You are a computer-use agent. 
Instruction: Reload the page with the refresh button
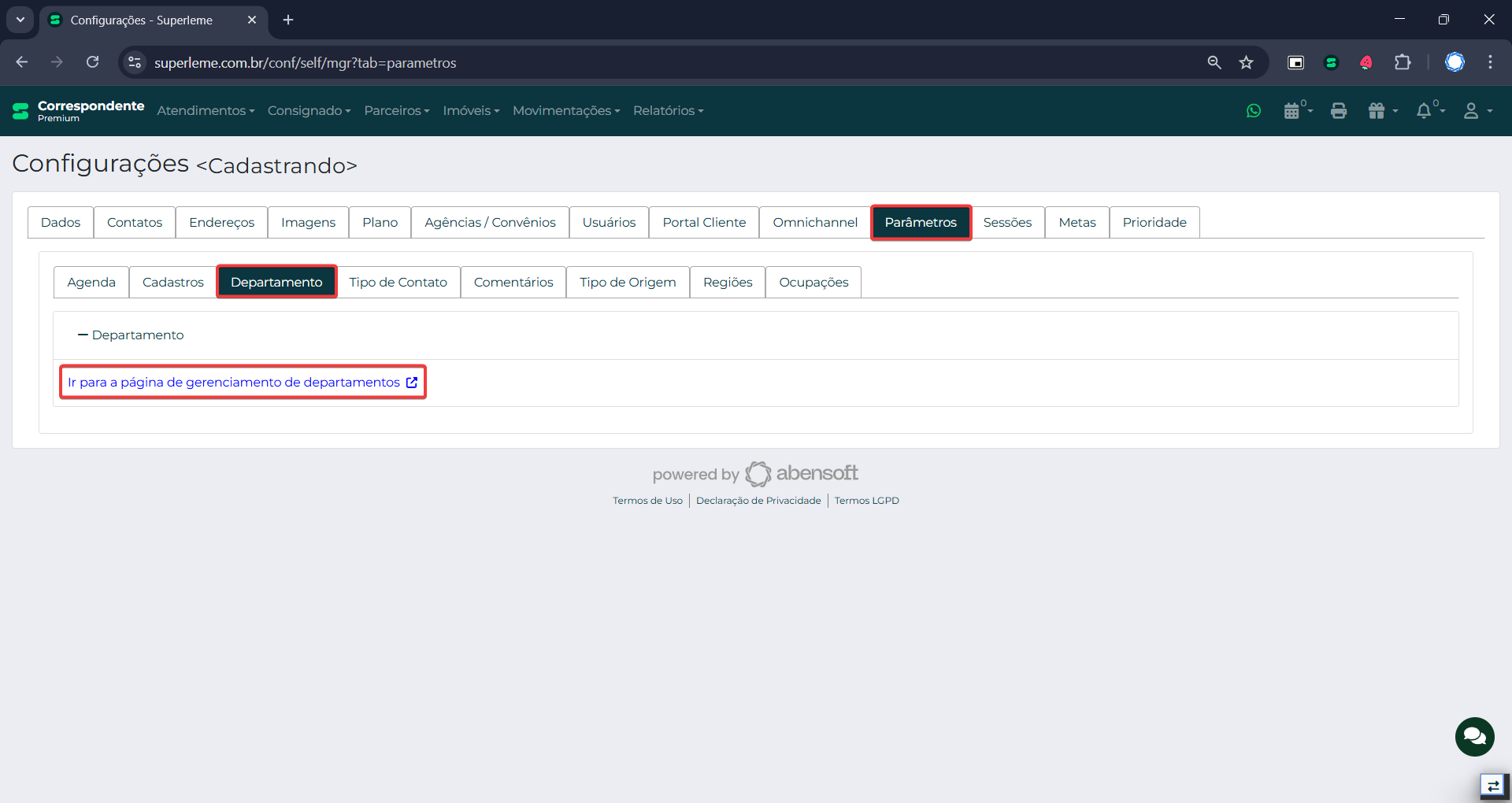point(93,62)
